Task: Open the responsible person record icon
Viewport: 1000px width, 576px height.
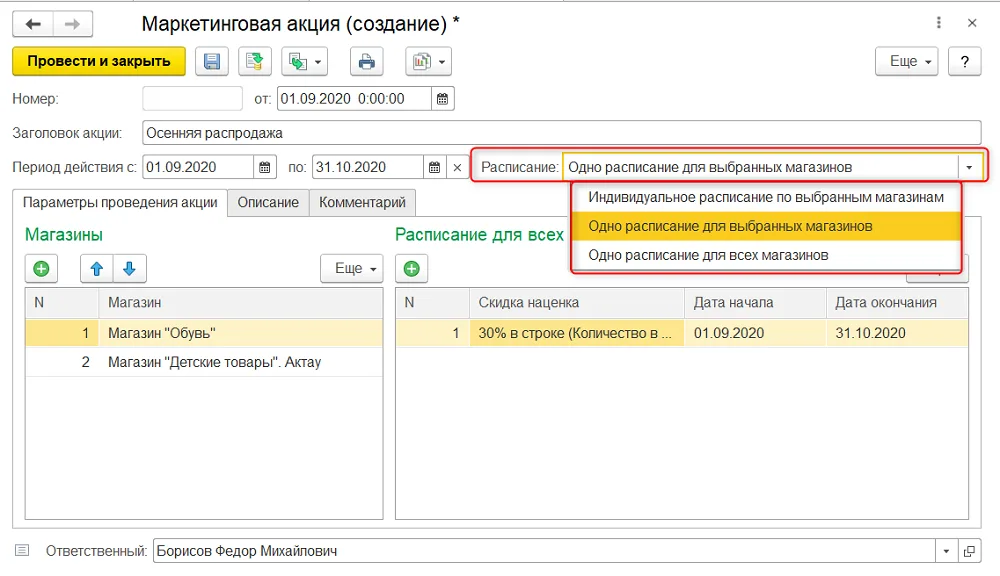Action: [x=969, y=551]
